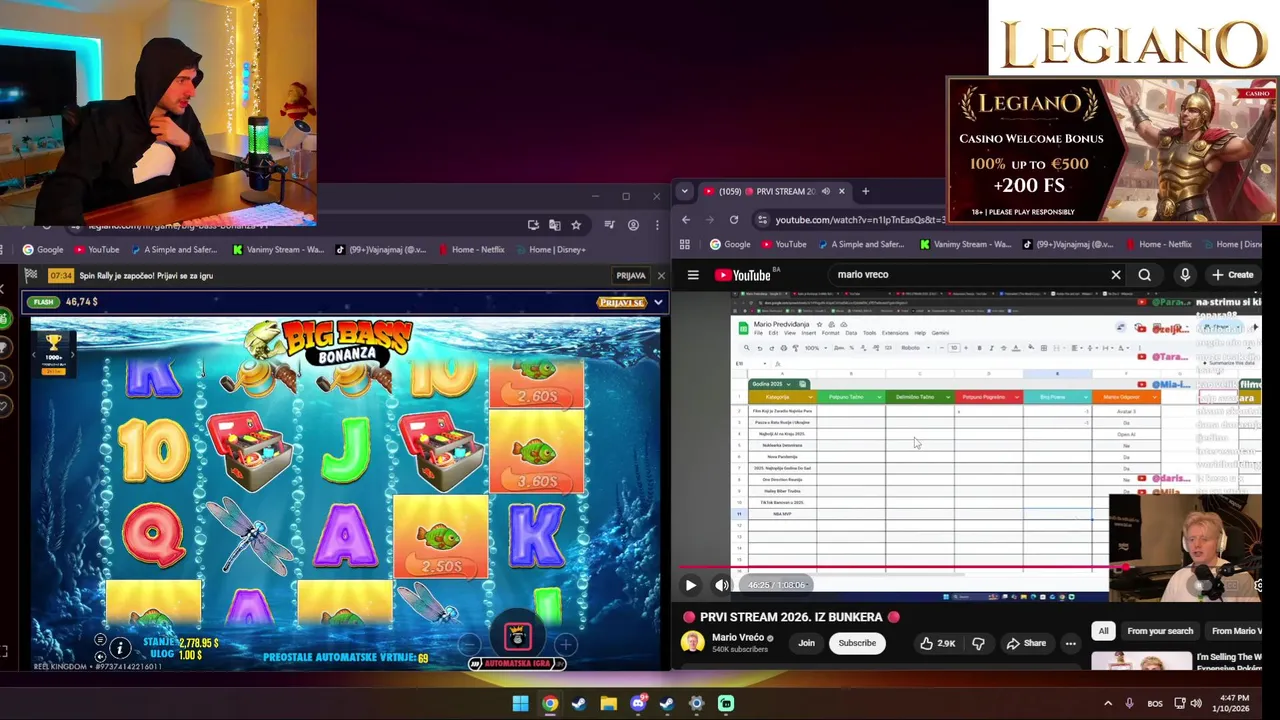Screen dimensions: 1280x720
Task: Click install app icon in casino address bar
Action: click(533, 225)
